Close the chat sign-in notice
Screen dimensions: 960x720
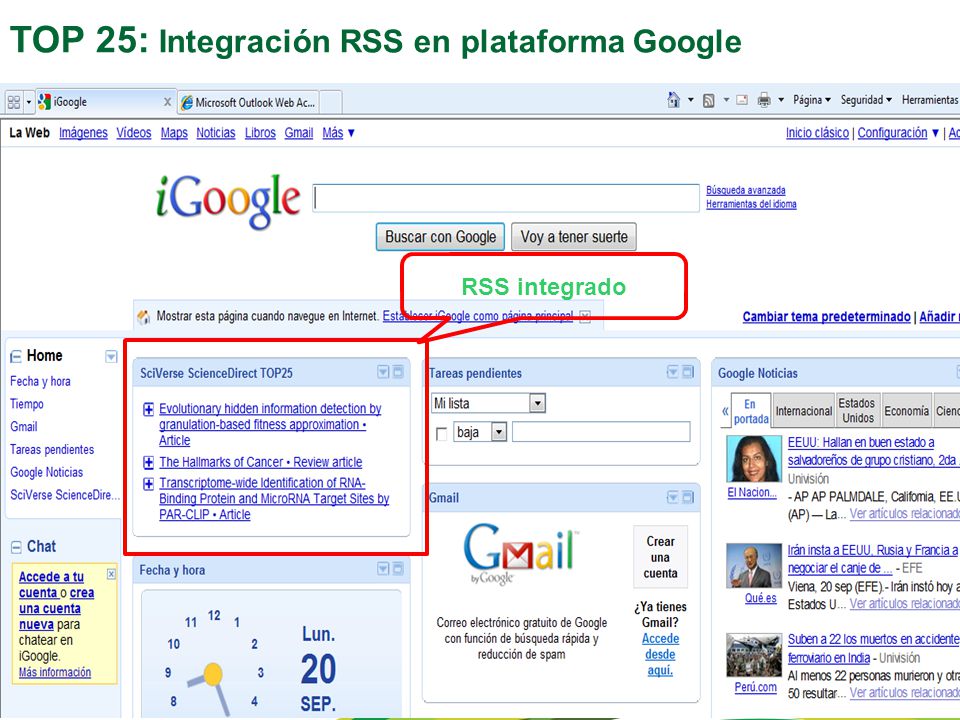tap(111, 574)
